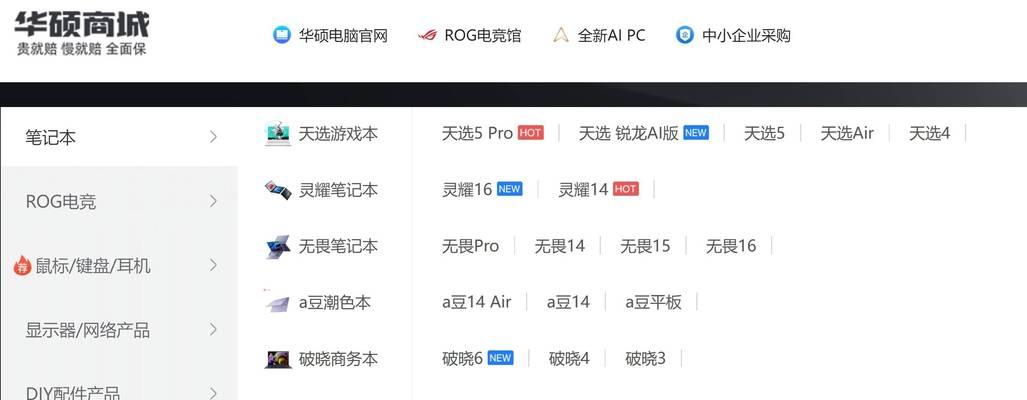Click the plain a豆14 model link

tap(568, 302)
